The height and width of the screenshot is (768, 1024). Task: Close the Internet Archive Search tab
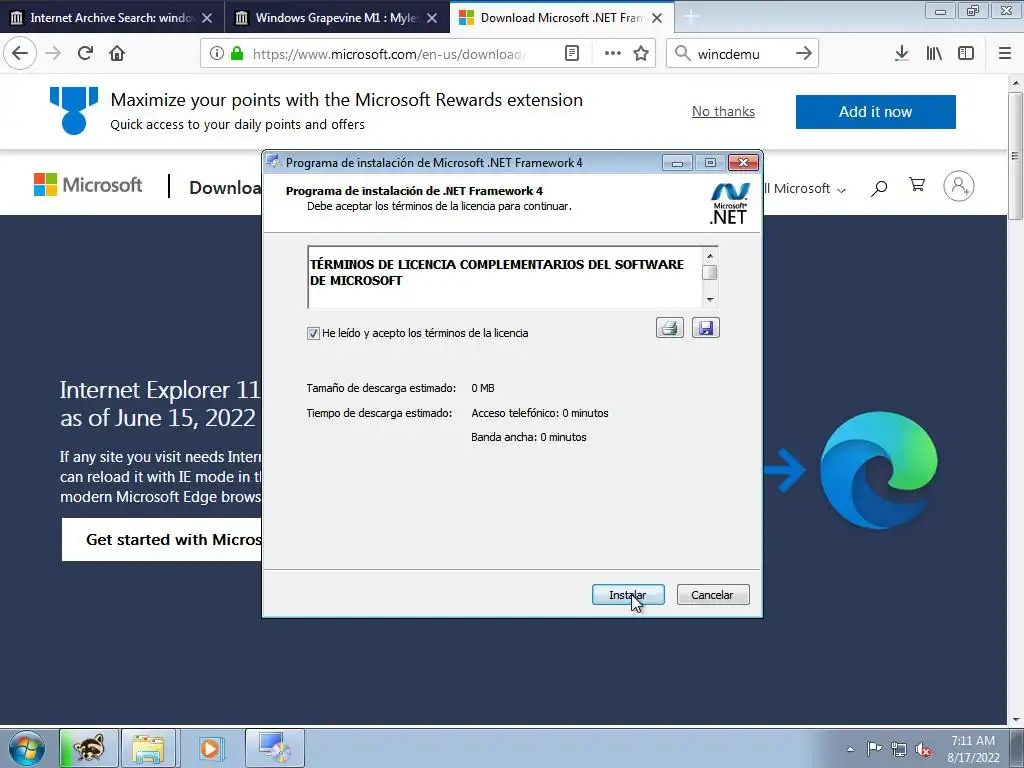point(207,18)
